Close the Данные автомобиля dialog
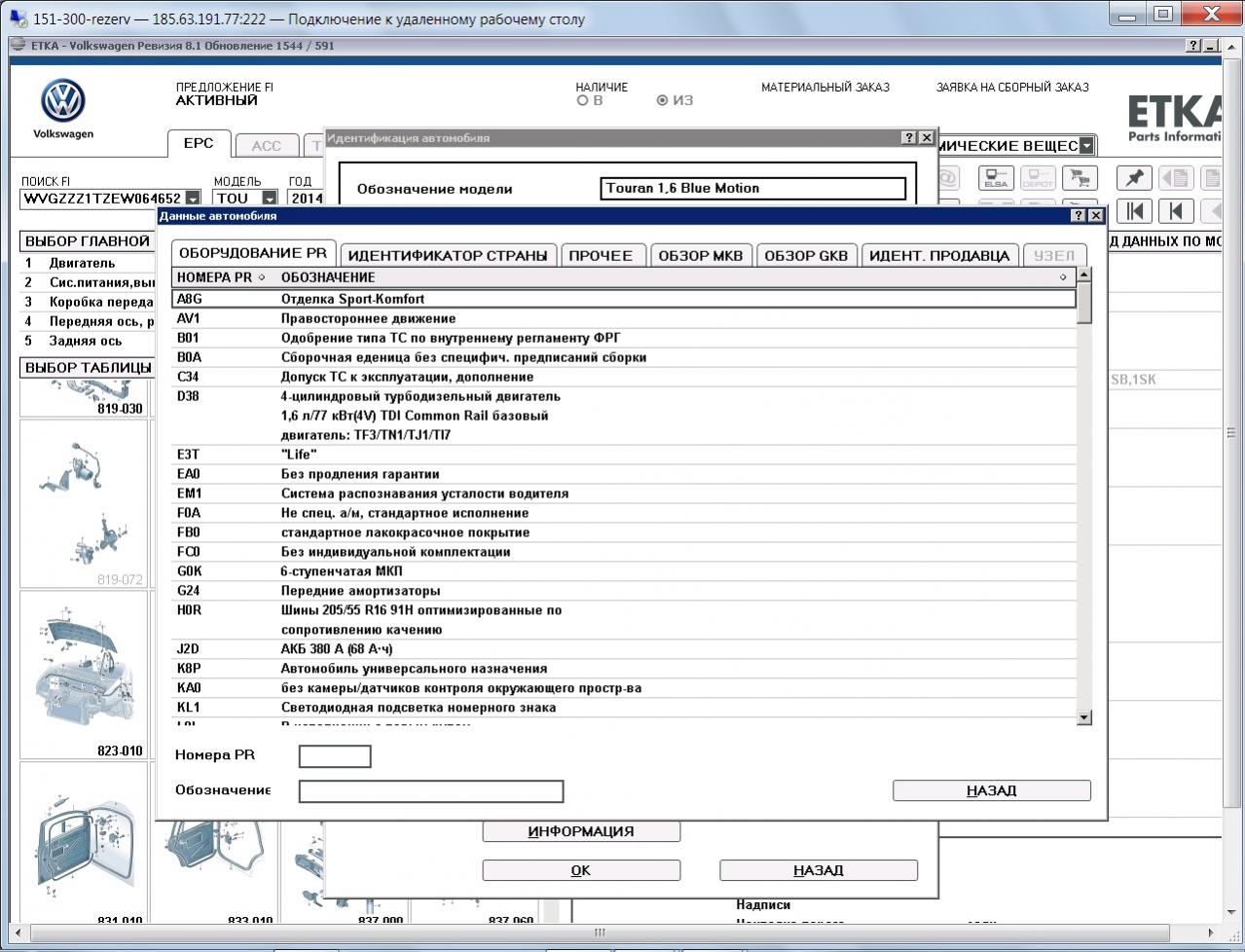This screenshot has height=952, width=1245. pyautogui.click(x=1095, y=216)
